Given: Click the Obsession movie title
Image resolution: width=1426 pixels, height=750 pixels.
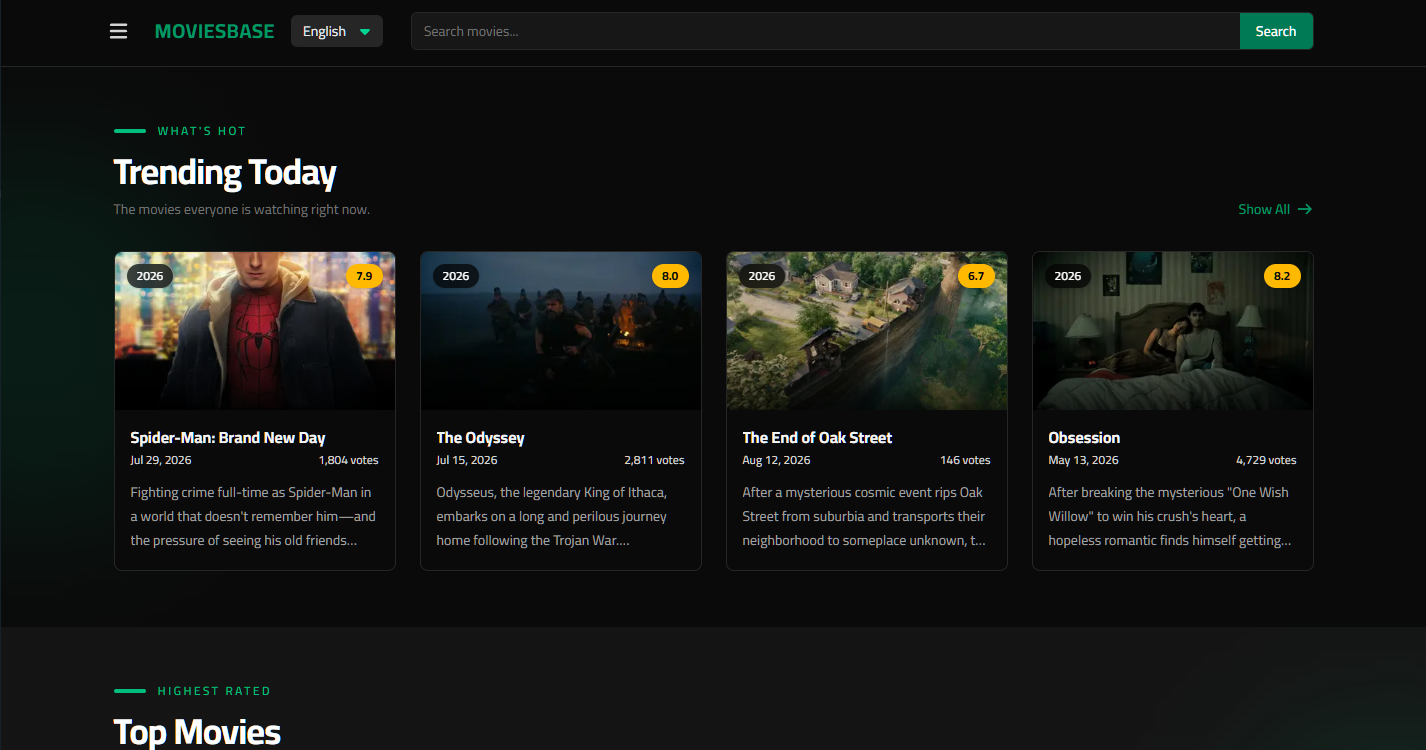Looking at the screenshot, I should tap(1084, 437).
